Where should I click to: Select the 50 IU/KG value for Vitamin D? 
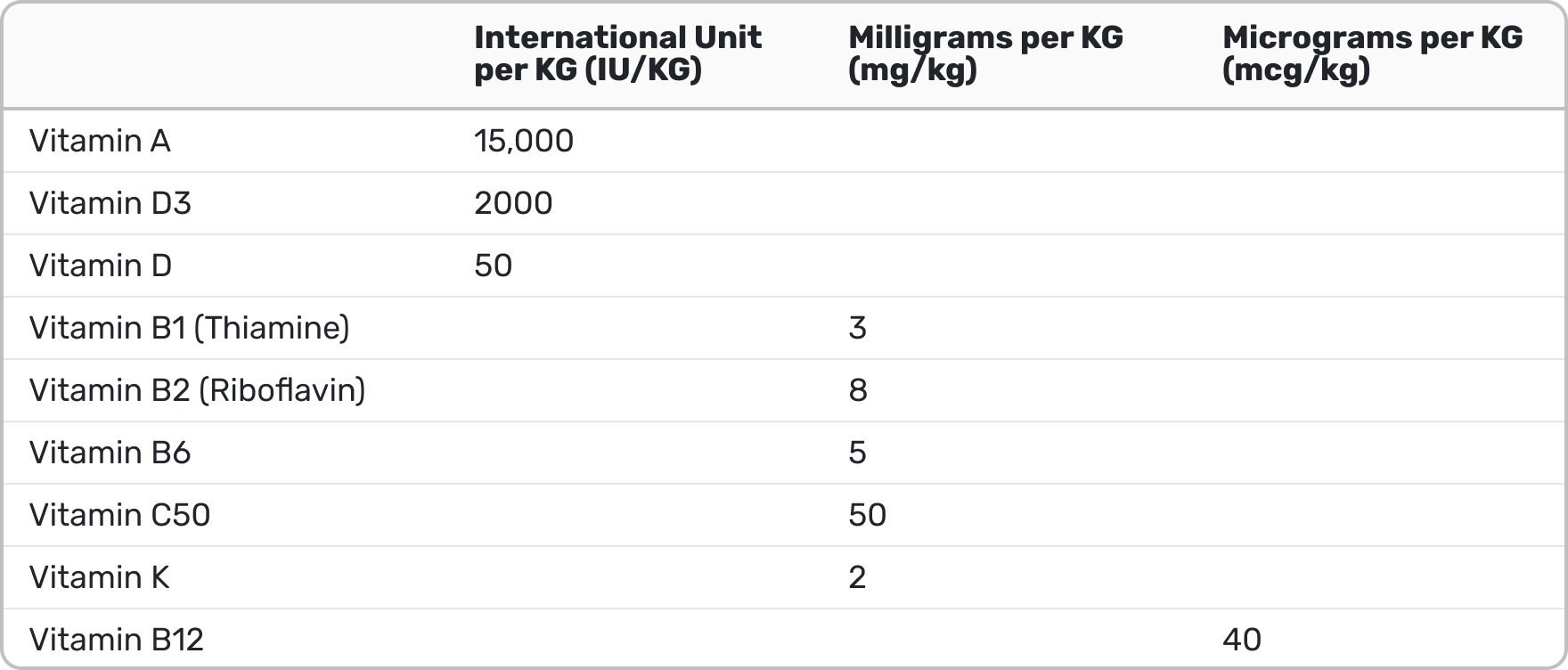click(x=494, y=266)
